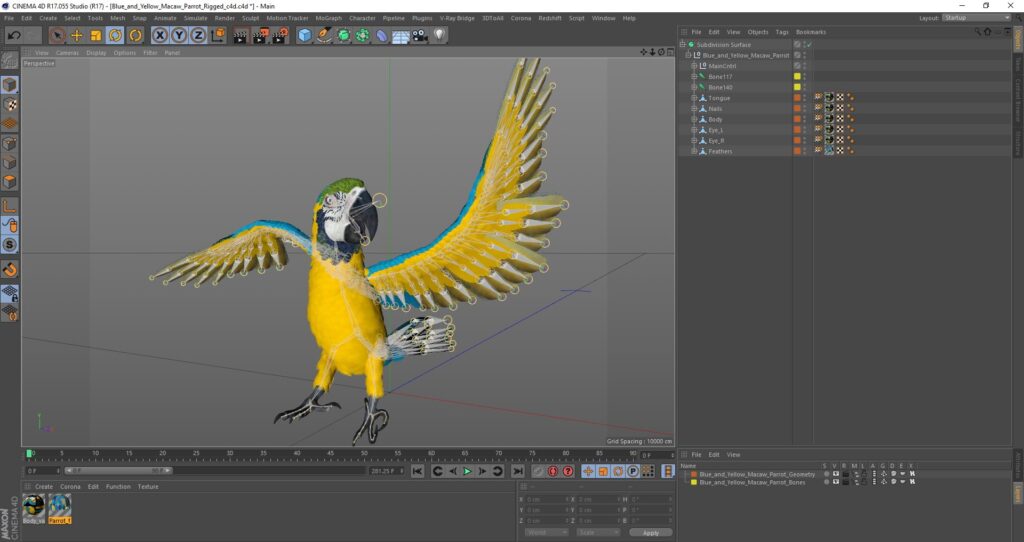
Task: Toggle X axis lock
Action: click(160, 35)
